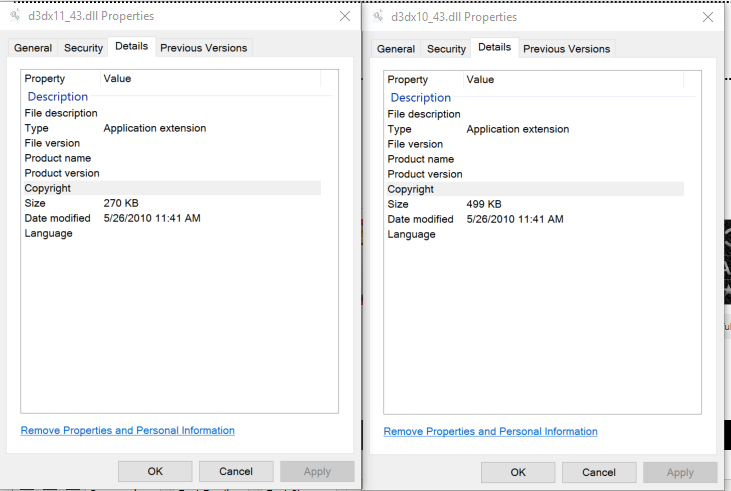Collapse Description group in d3dx11_43.dll details
Viewport: 731px width, 491px height.
pyautogui.click(x=58, y=97)
